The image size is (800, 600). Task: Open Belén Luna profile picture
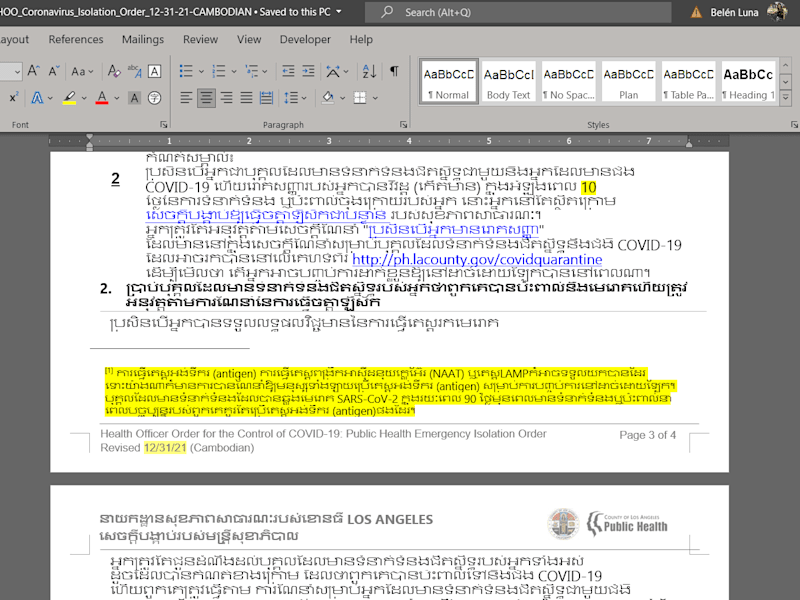(777, 11)
